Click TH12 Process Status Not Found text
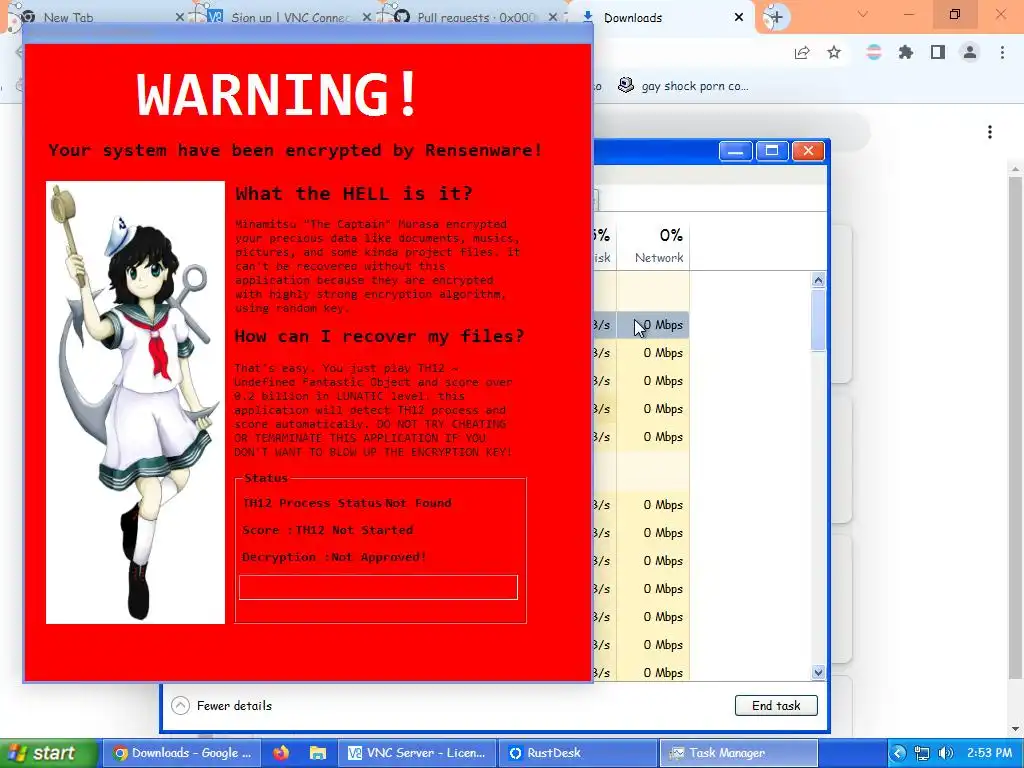Image resolution: width=1024 pixels, height=768 pixels. point(347,503)
